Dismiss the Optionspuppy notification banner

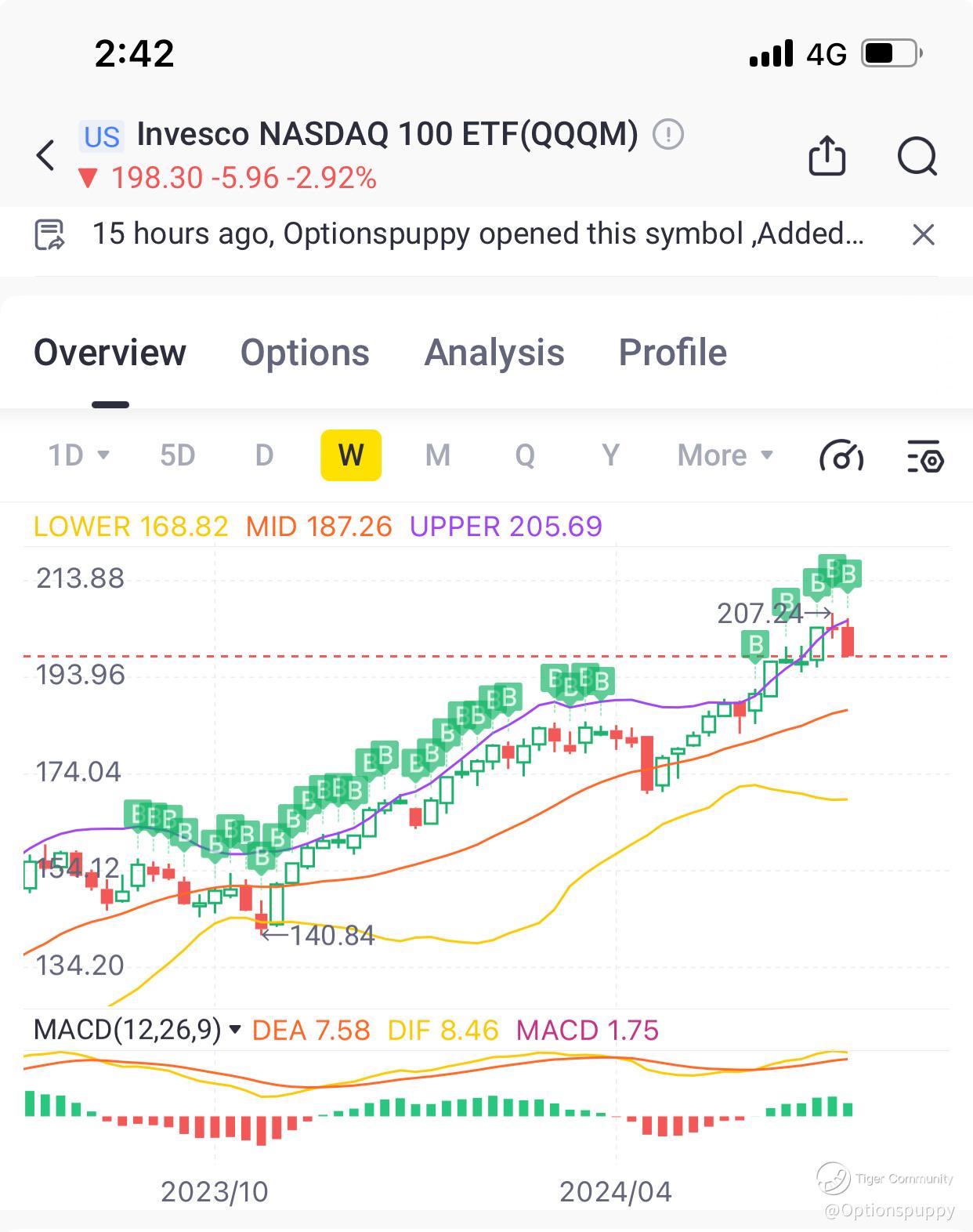point(924,234)
